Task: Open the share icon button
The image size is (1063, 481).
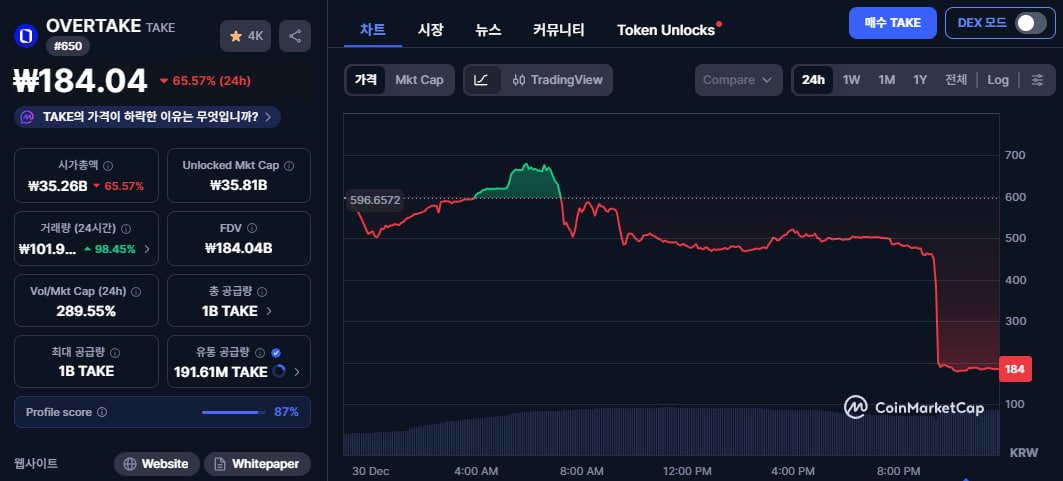Action: 295,36
